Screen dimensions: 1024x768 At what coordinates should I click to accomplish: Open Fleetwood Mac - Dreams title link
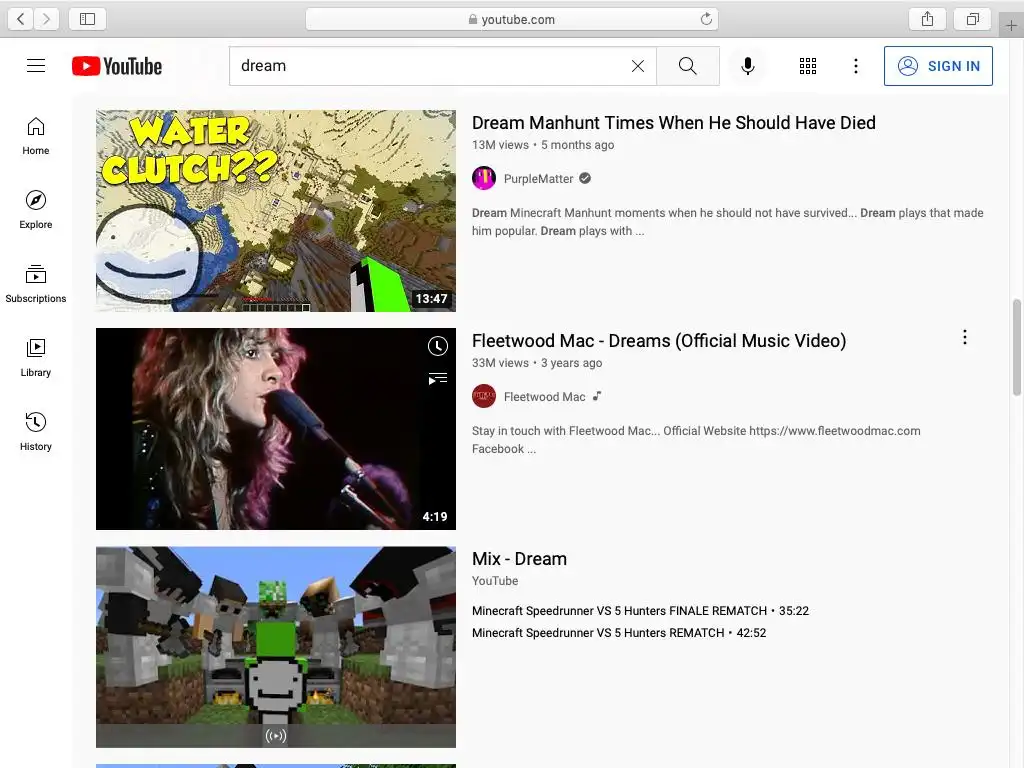(659, 341)
